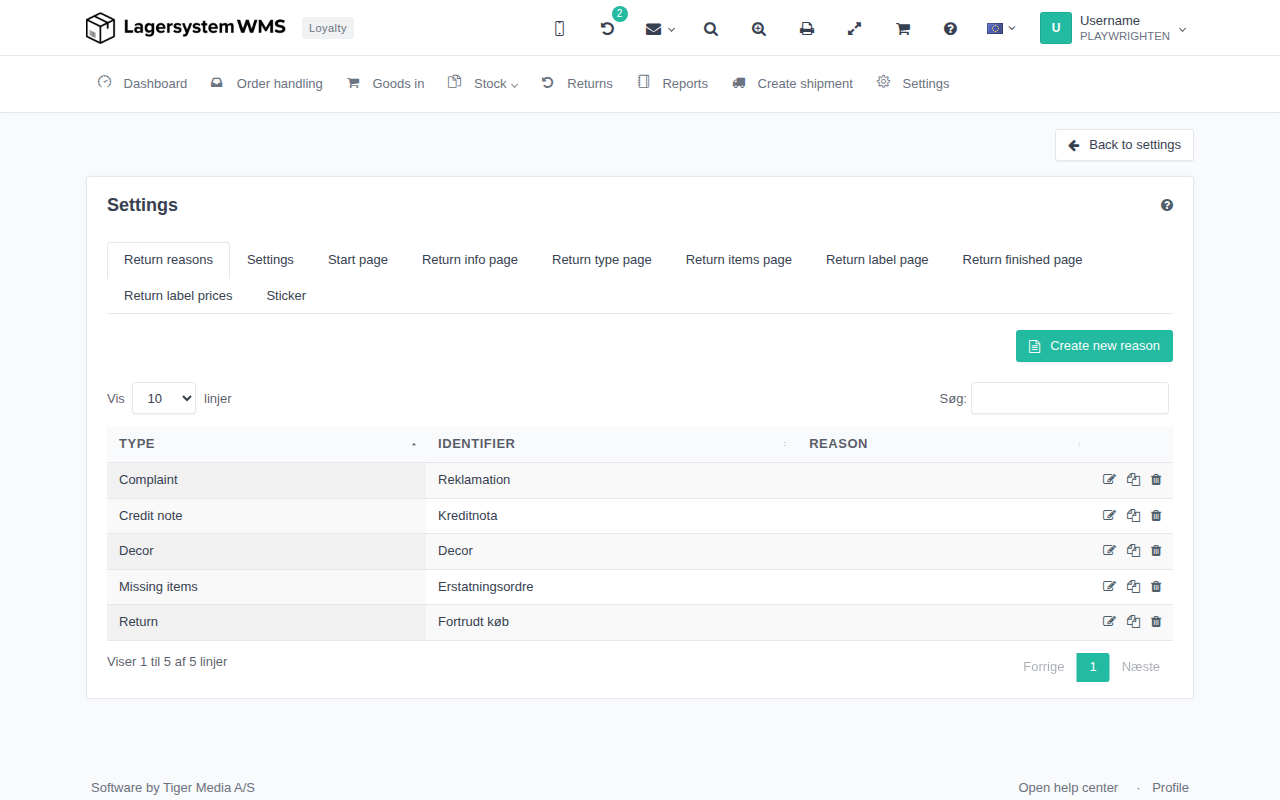Select the Sticker tab
This screenshot has height=800, width=1280.
click(x=286, y=296)
